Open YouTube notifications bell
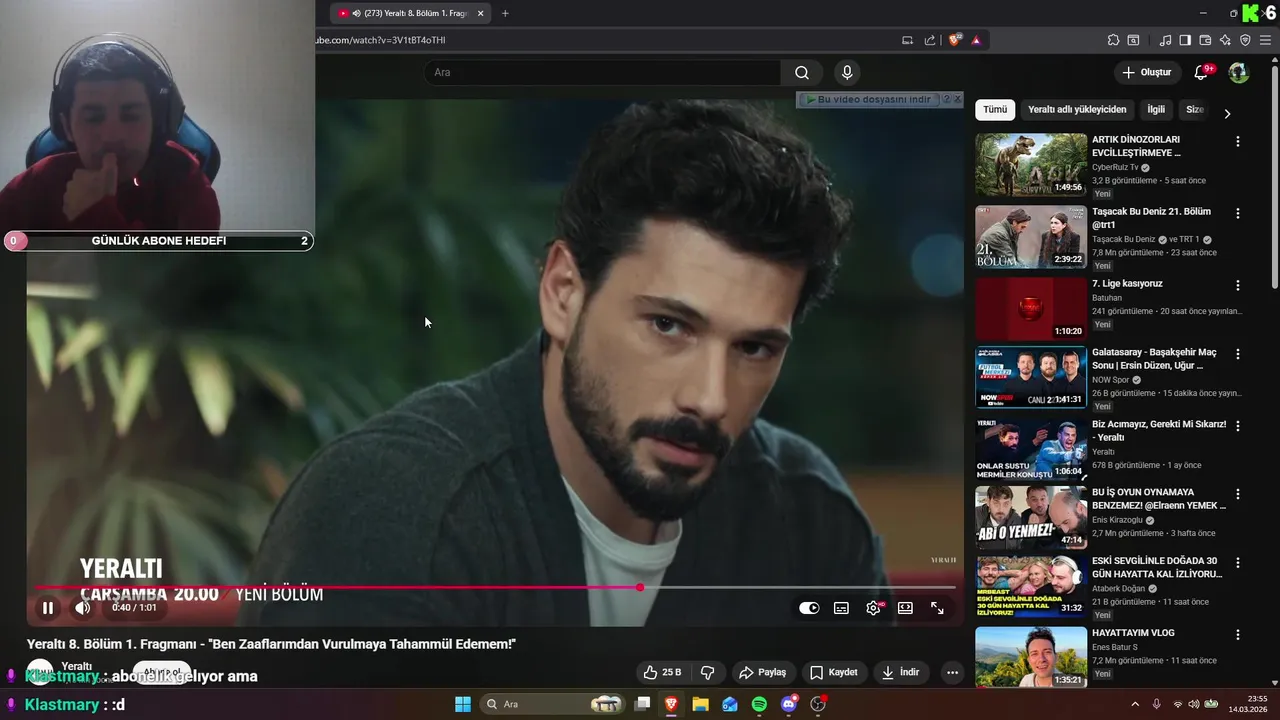The width and height of the screenshot is (1280, 720). [1202, 73]
